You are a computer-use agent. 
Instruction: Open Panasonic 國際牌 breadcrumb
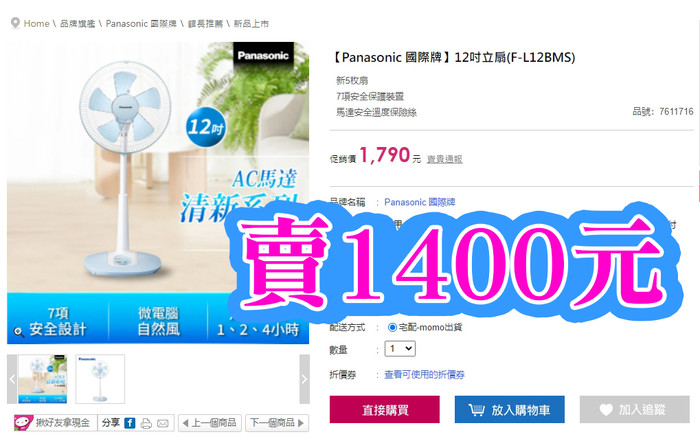(141, 24)
